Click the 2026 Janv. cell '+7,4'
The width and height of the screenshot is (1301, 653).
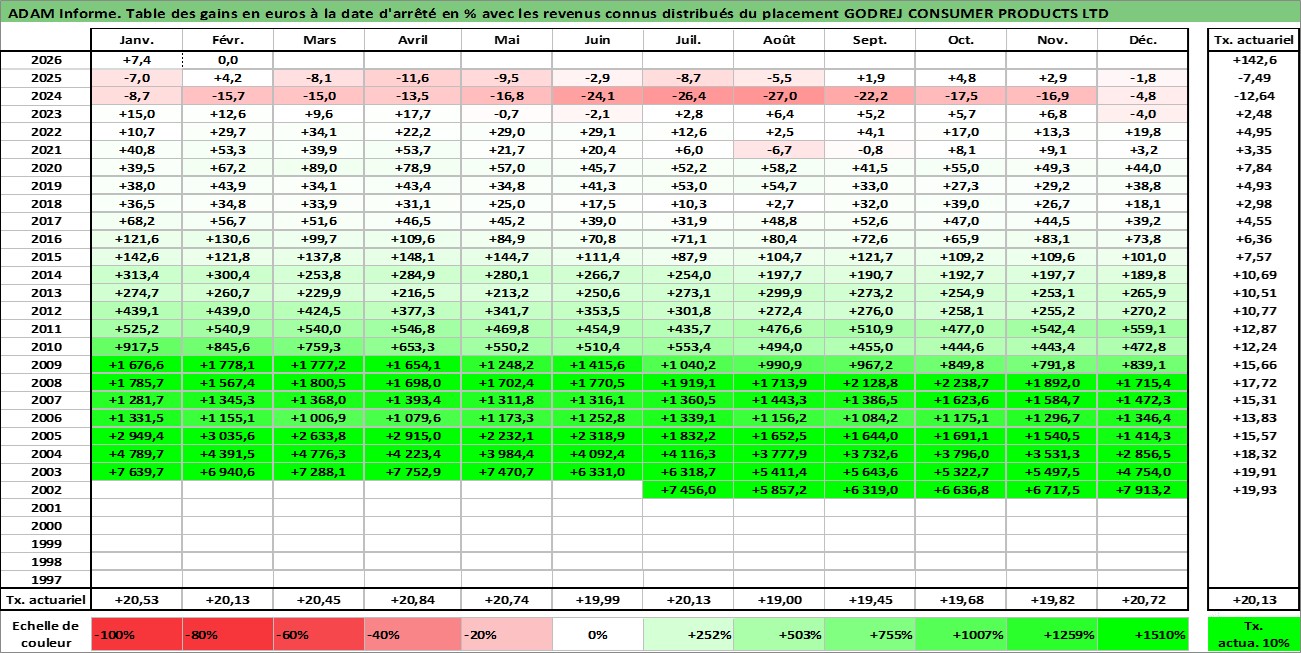point(136,60)
